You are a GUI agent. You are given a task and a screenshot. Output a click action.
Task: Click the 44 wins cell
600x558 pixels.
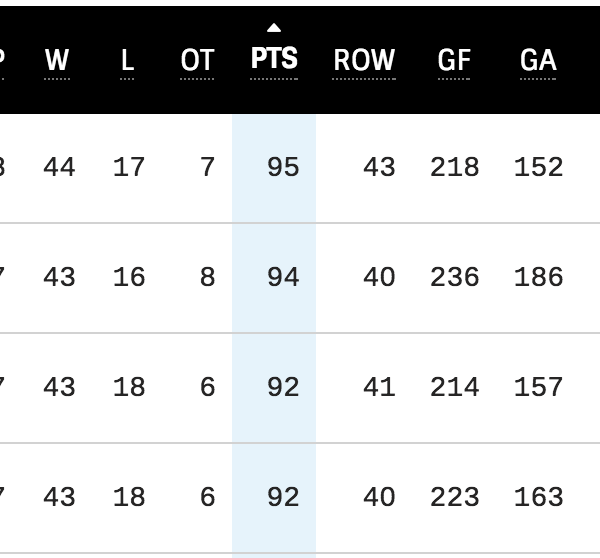click(x=59, y=167)
